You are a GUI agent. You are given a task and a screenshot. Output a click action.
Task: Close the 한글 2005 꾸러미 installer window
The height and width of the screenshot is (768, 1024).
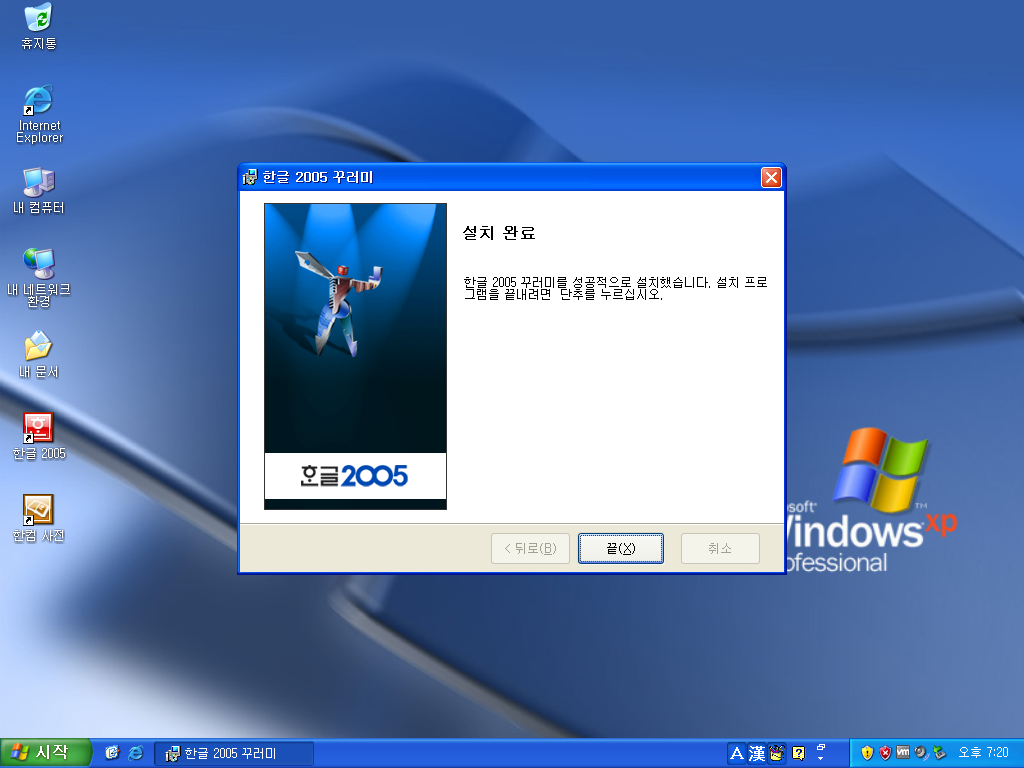click(771, 177)
